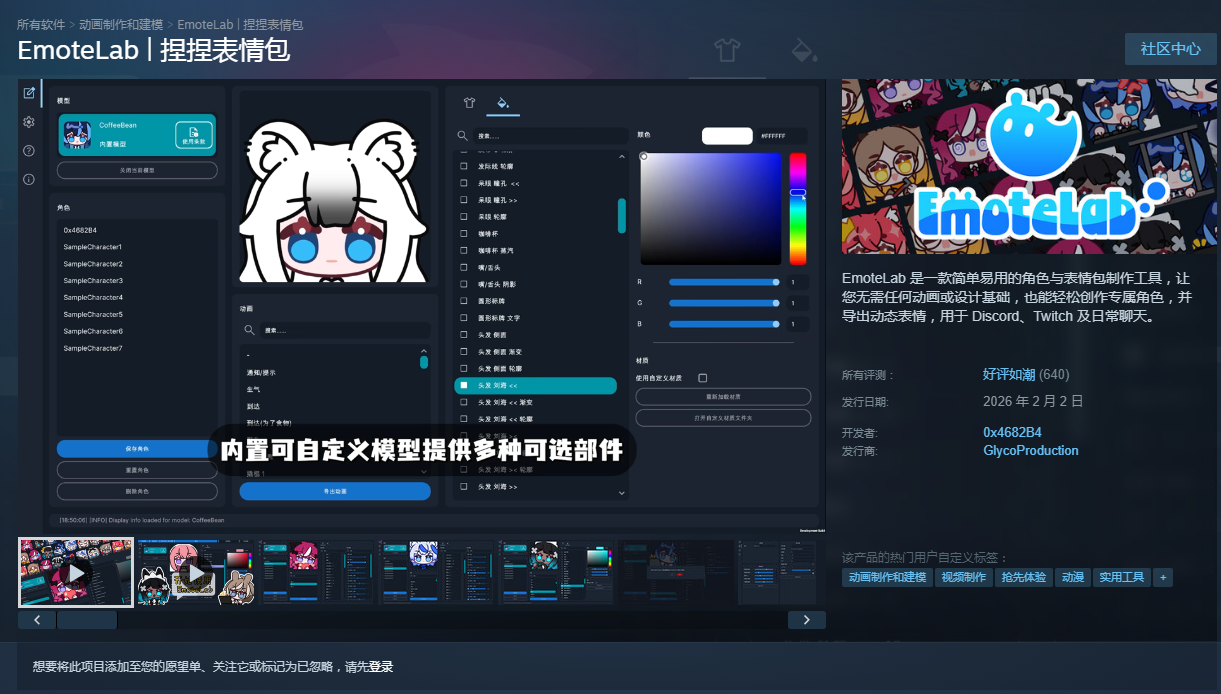
Task: Click the R channel slider
Action: tap(724, 282)
